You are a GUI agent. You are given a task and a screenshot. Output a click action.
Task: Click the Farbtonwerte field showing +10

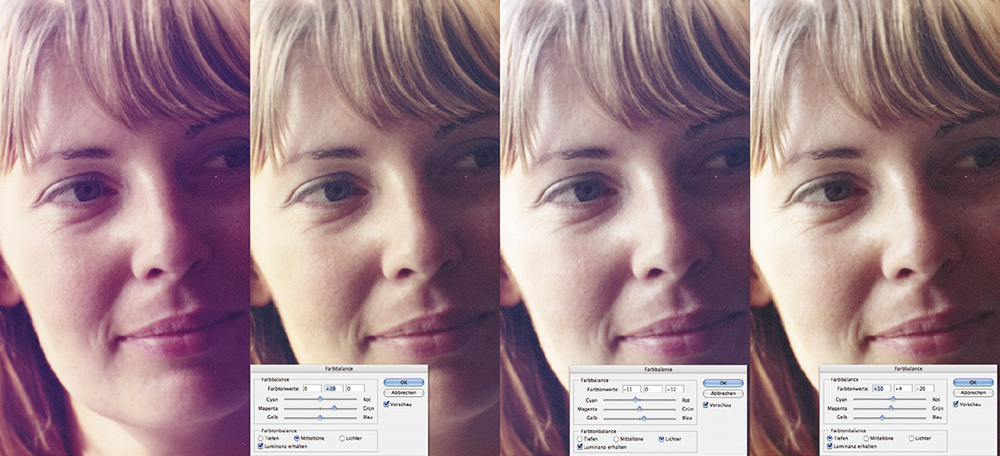point(881,388)
